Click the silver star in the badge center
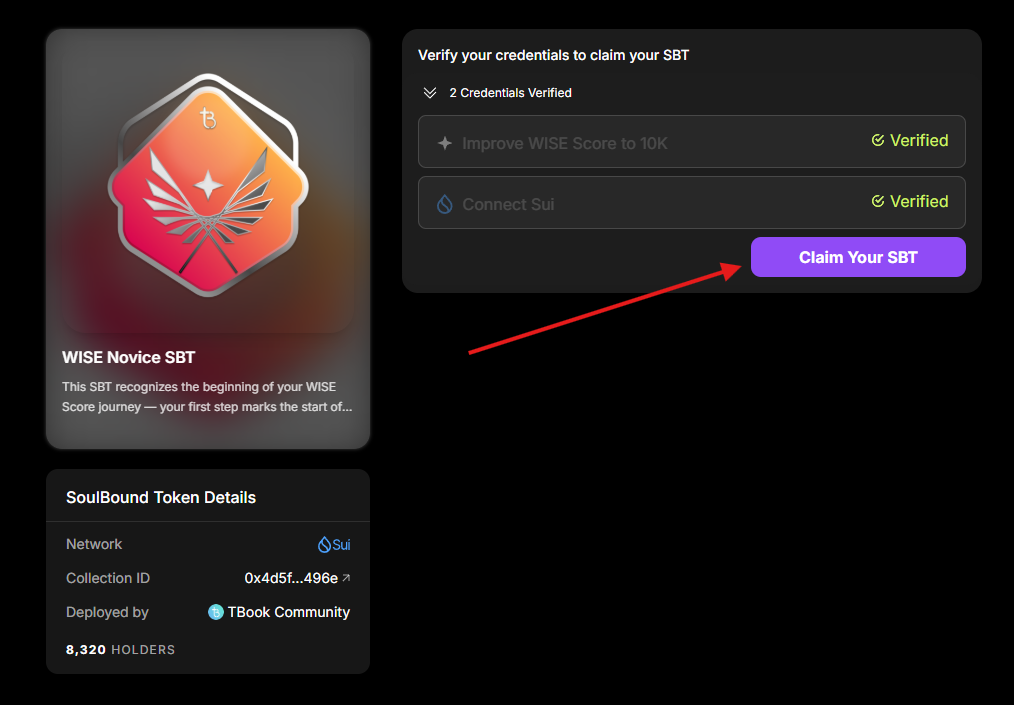 tap(208, 186)
